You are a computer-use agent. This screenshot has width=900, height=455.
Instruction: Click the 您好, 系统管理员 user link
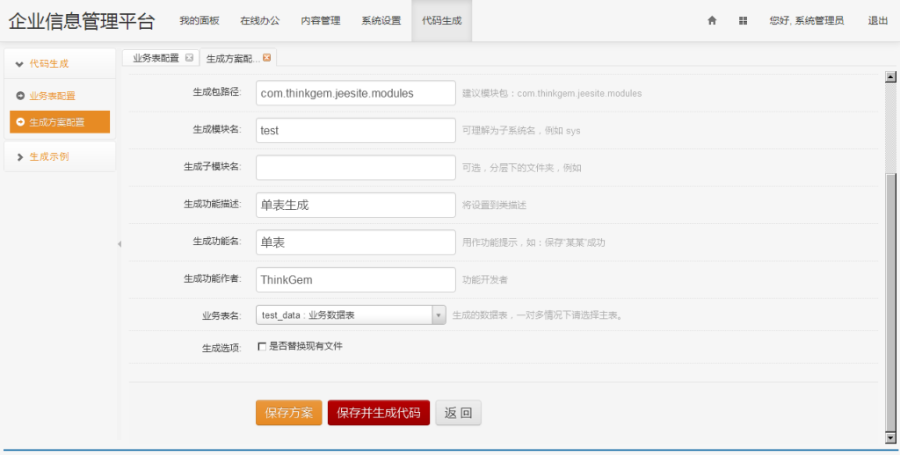[x=806, y=21]
